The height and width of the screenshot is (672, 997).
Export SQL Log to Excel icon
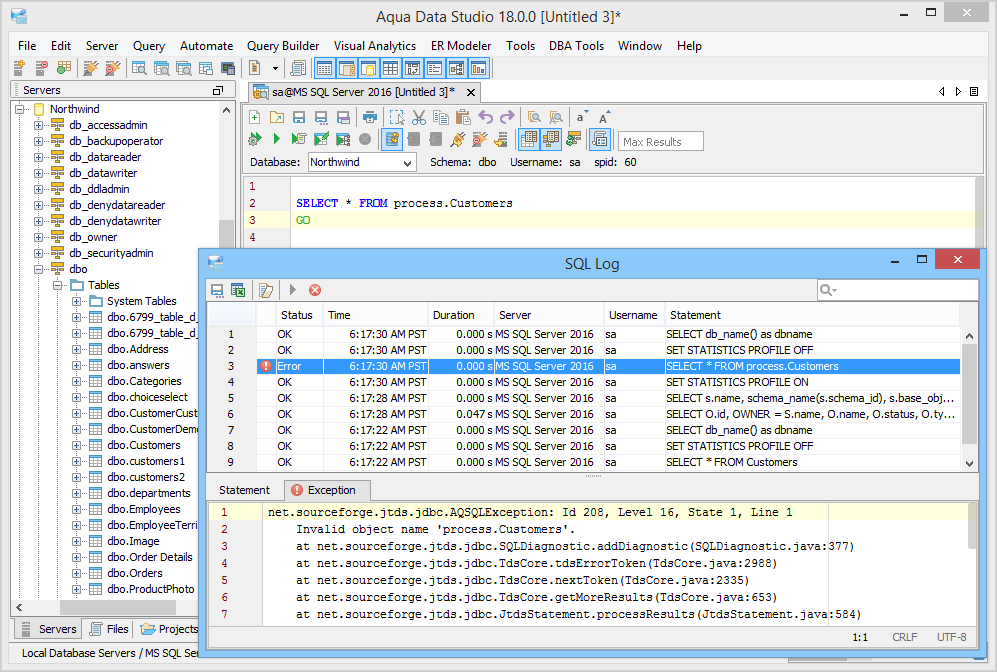point(239,290)
